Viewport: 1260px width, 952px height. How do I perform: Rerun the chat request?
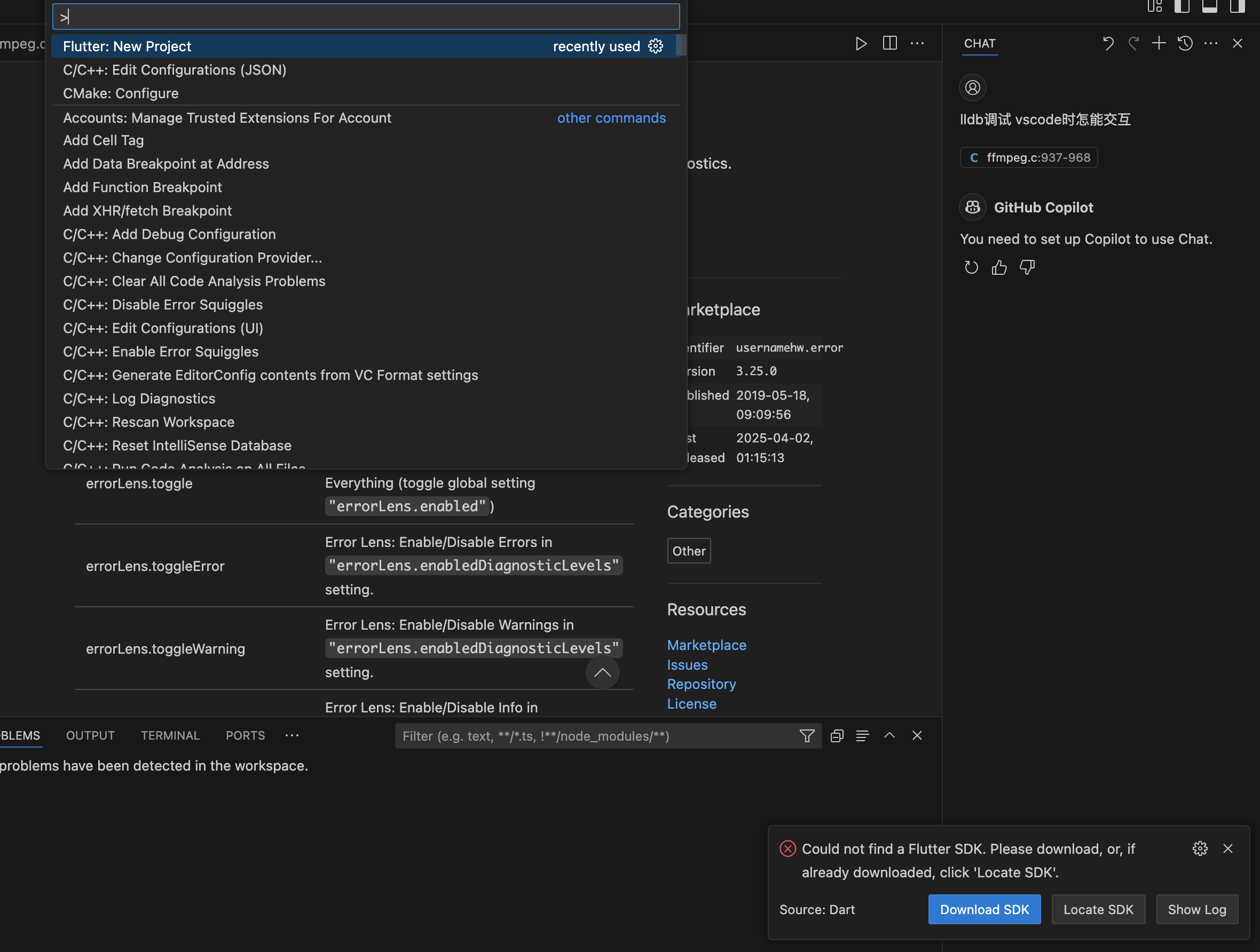click(x=971, y=267)
